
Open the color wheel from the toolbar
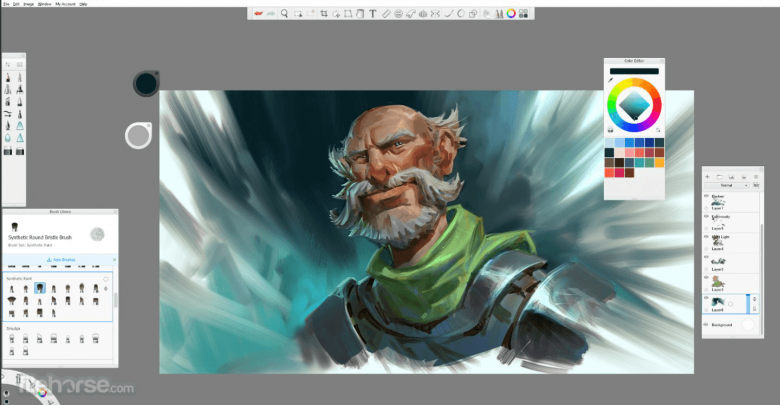click(x=510, y=14)
